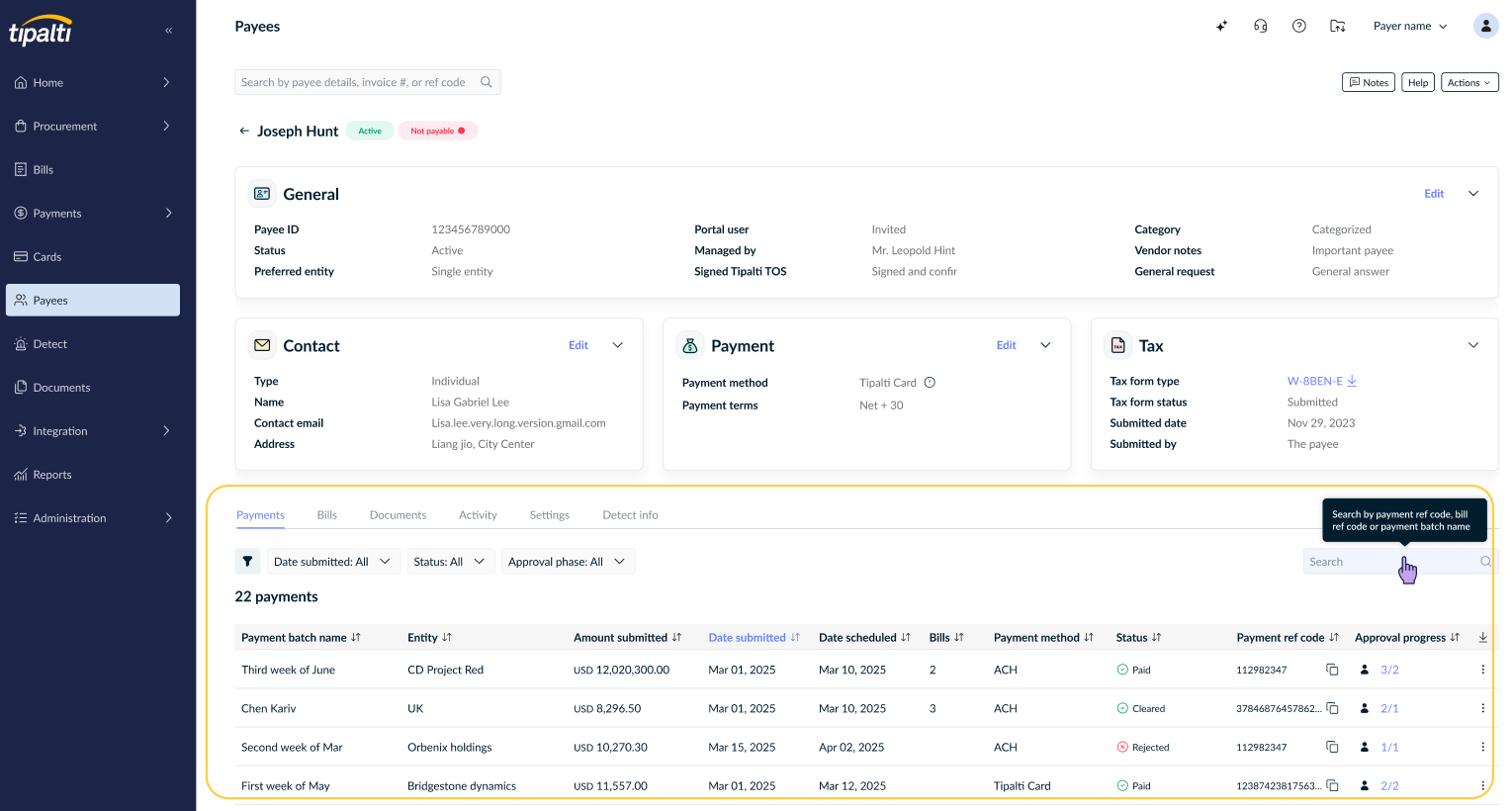This screenshot has width=1512, height=811.
Task: Click the info icon beside Tipalti Card
Action: [930, 383]
